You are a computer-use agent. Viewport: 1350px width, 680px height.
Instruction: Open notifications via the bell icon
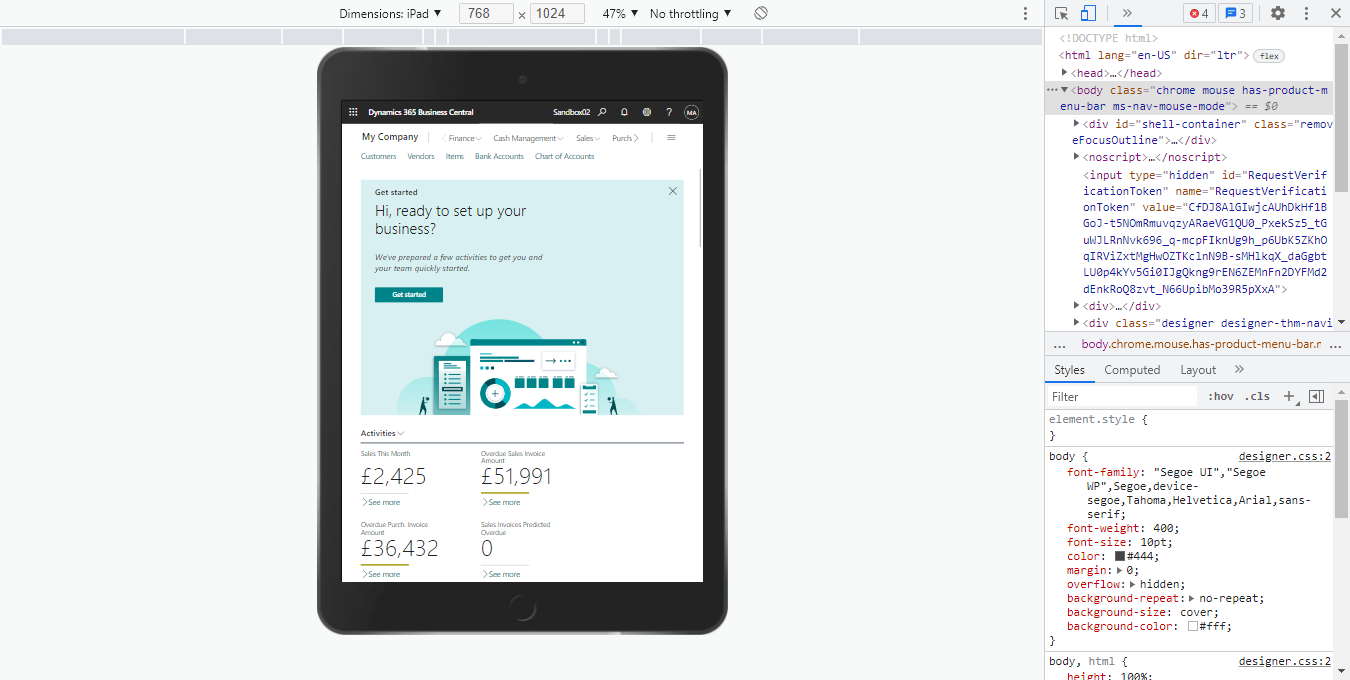point(624,112)
